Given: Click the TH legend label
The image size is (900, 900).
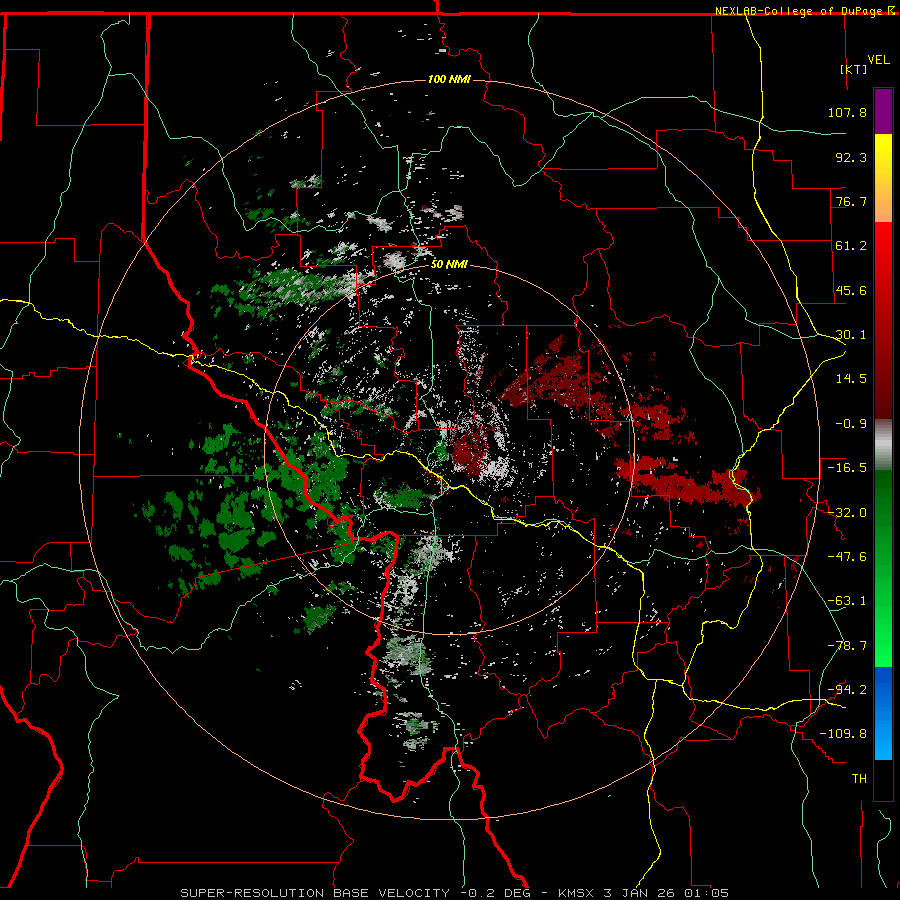Looking at the screenshot, I should (x=859, y=779).
